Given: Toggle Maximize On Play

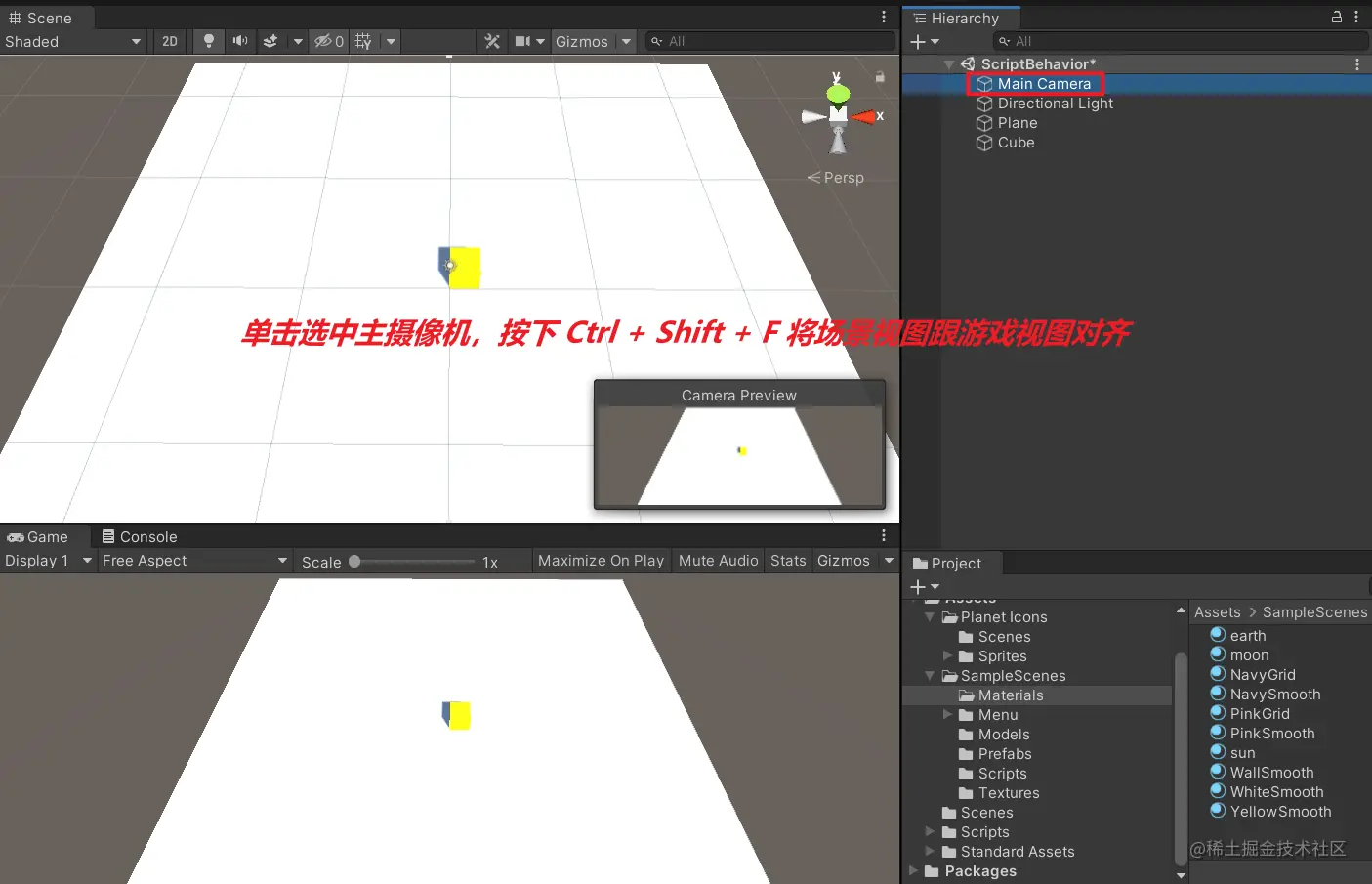Looking at the screenshot, I should coord(601,561).
